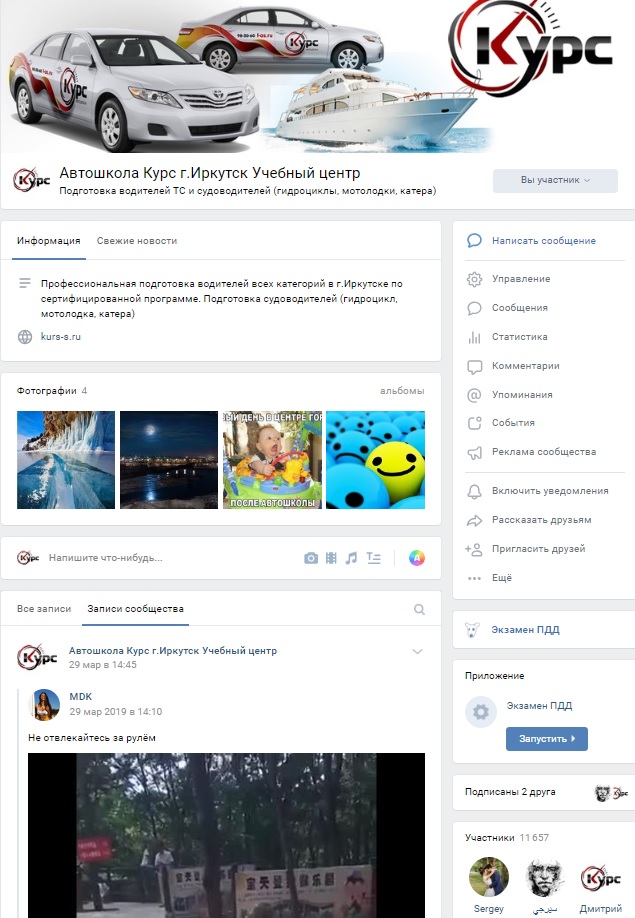This screenshot has width=635, height=918.
Task: Click the share arrow icon for Рассказать друзьям
Action: point(474,520)
